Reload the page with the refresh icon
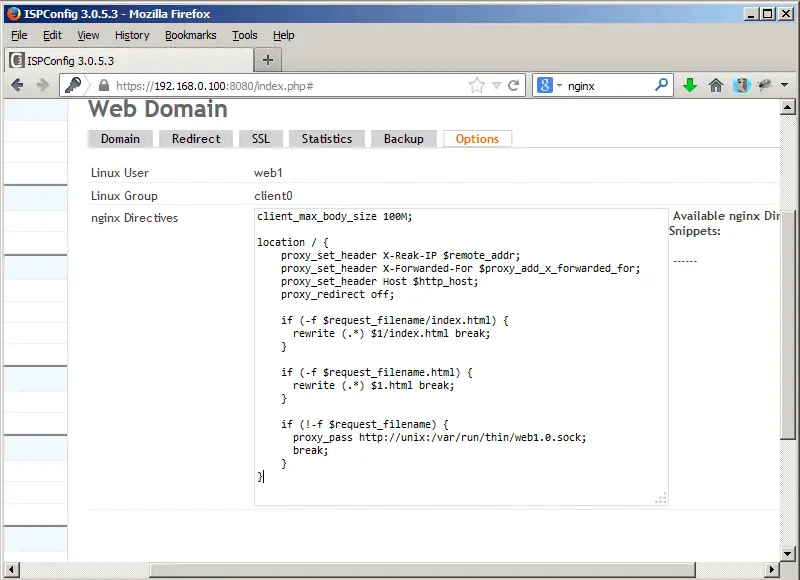Image resolution: width=800 pixels, height=580 pixels. (x=514, y=85)
